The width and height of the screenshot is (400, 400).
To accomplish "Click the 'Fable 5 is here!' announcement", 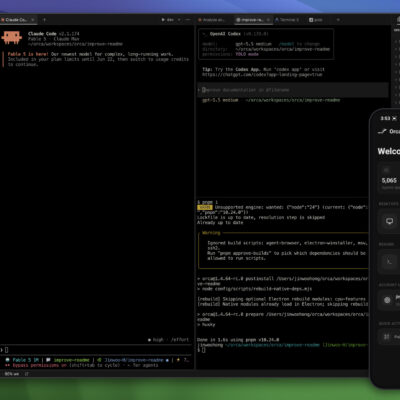I will [x=28, y=54].
